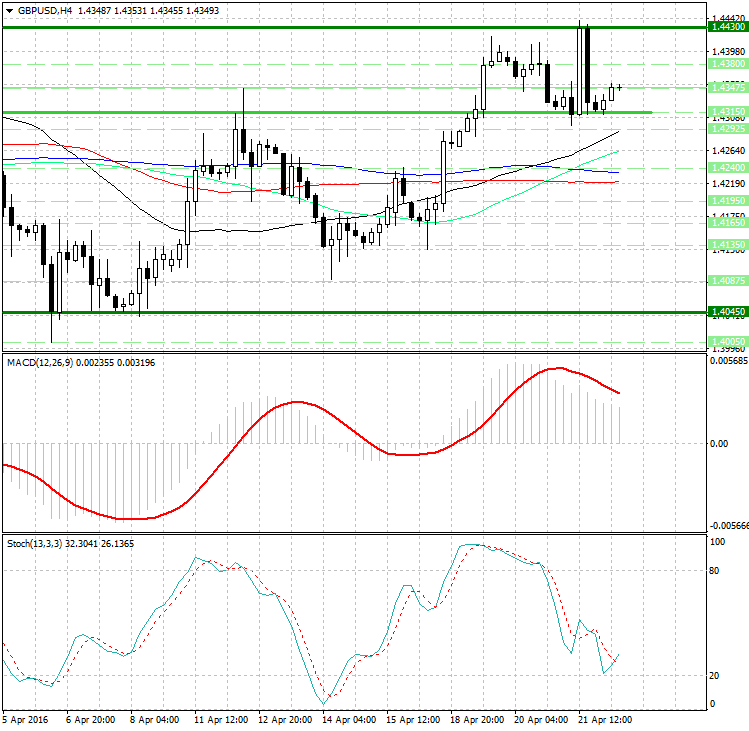This screenshot has height=731, width=749.
Task: Select the 1.44300 resistance level label
Action: point(726,27)
